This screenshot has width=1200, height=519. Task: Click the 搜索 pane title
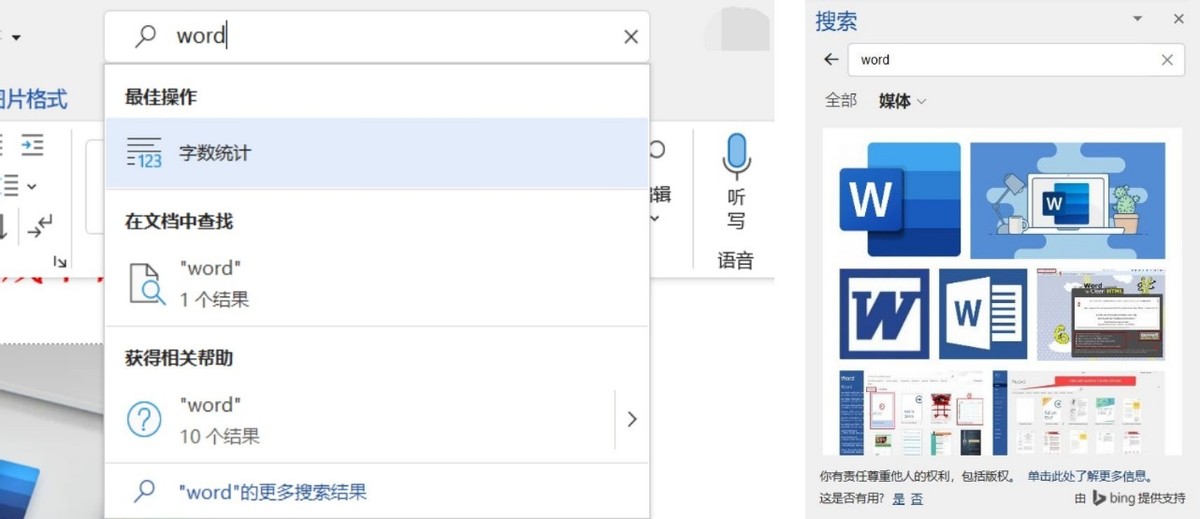[x=836, y=21]
